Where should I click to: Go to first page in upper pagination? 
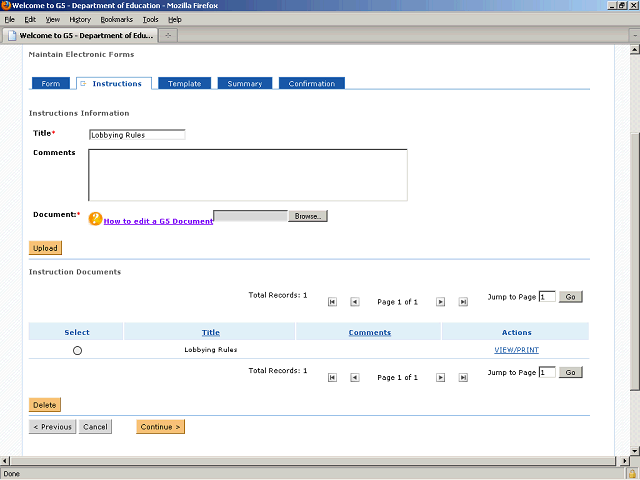[332, 302]
